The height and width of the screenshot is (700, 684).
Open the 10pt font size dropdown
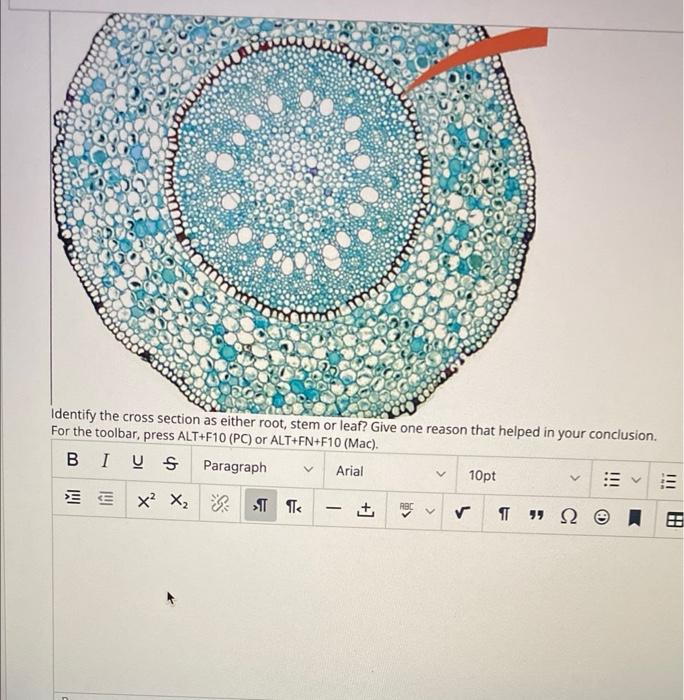(524, 476)
